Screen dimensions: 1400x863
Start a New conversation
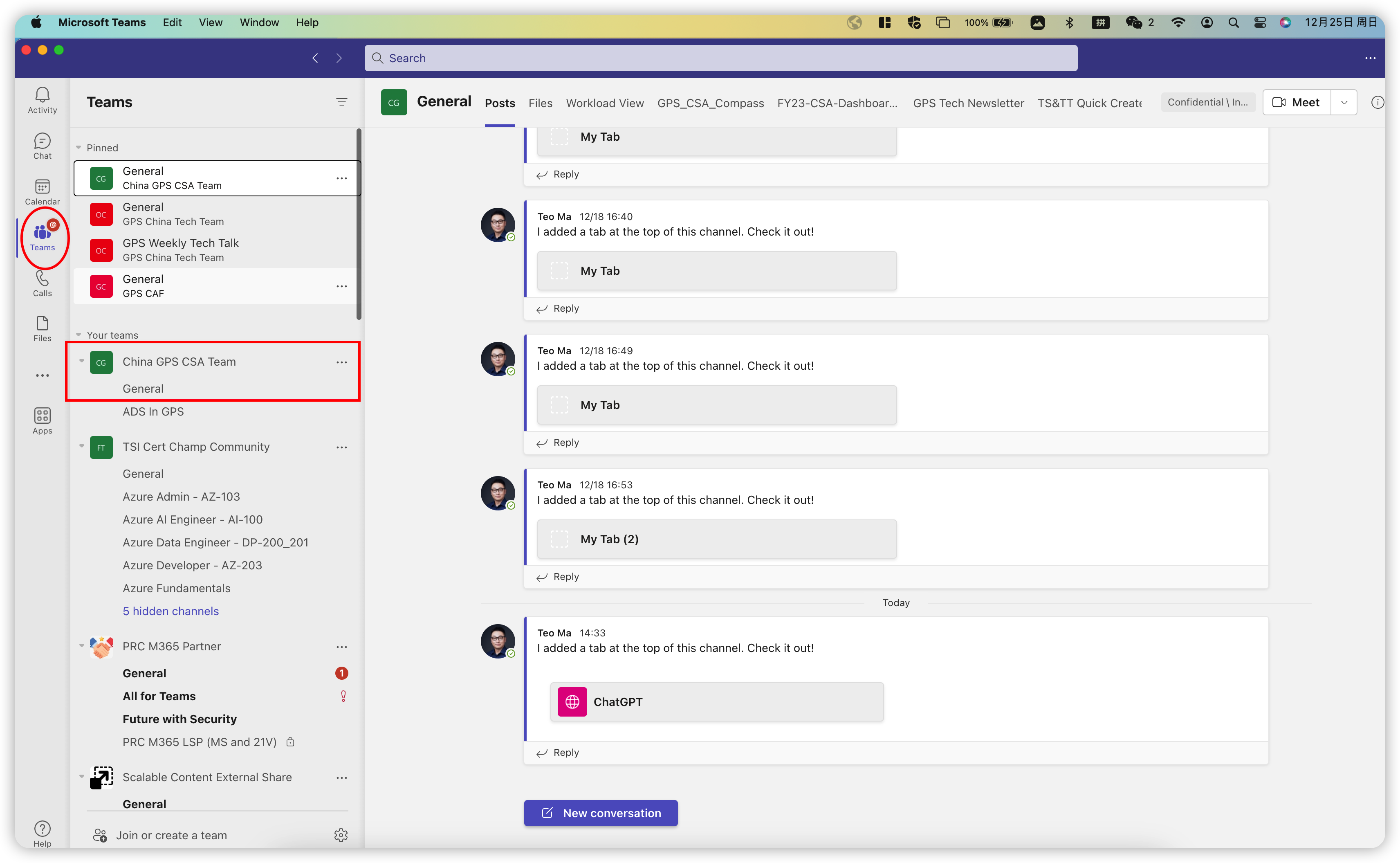click(x=601, y=813)
